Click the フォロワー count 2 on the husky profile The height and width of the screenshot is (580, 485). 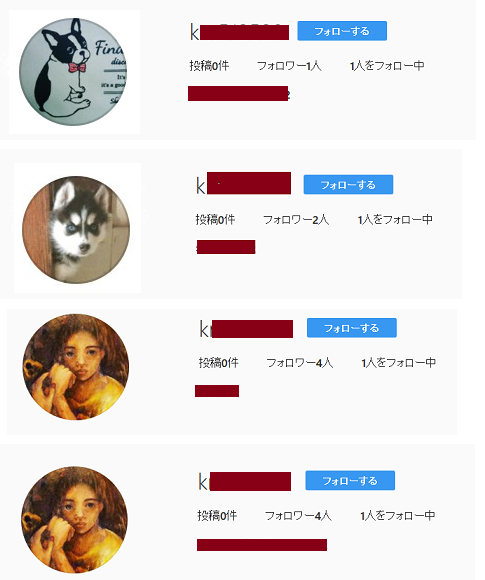[x=315, y=220]
